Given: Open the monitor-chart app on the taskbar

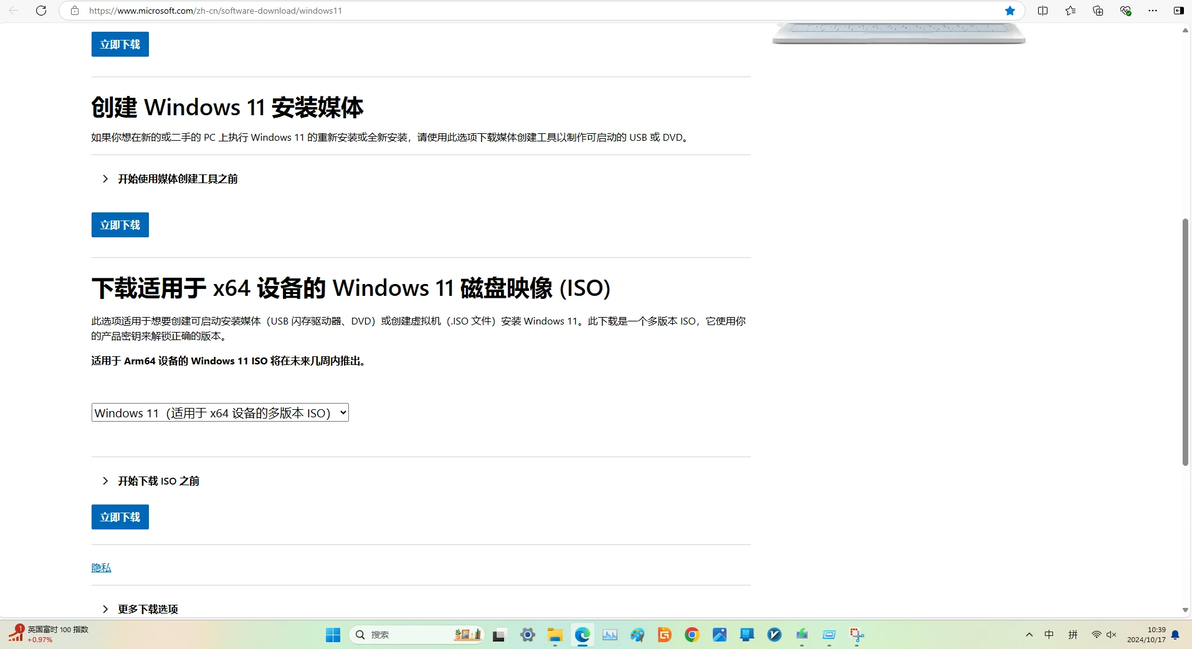Looking at the screenshot, I should (x=610, y=635).
